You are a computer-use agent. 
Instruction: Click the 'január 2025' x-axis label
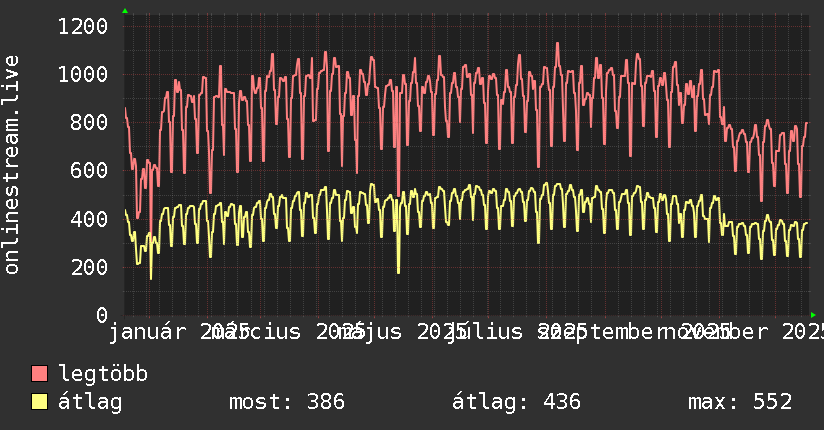[179, 332]
